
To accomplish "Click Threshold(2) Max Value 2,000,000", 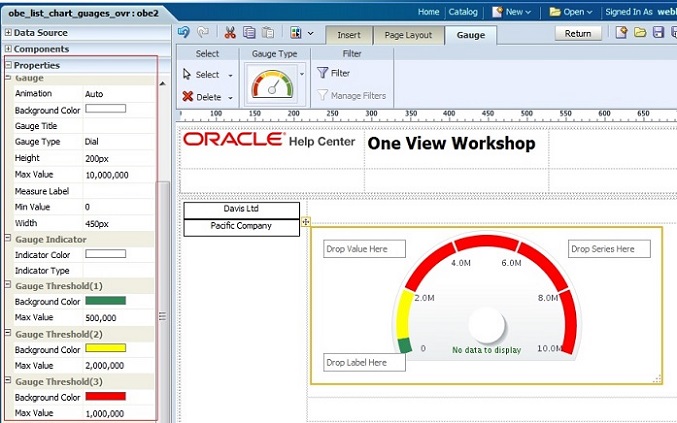I will 104,366.
